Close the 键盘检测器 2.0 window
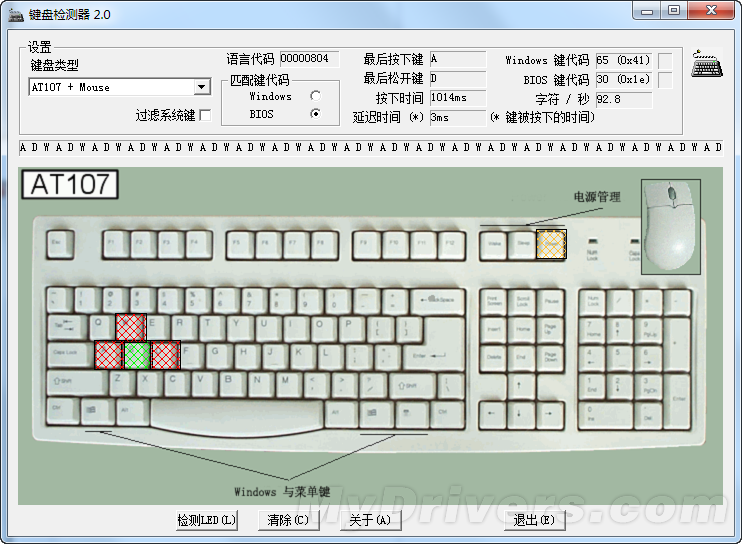 coord(711,10)
